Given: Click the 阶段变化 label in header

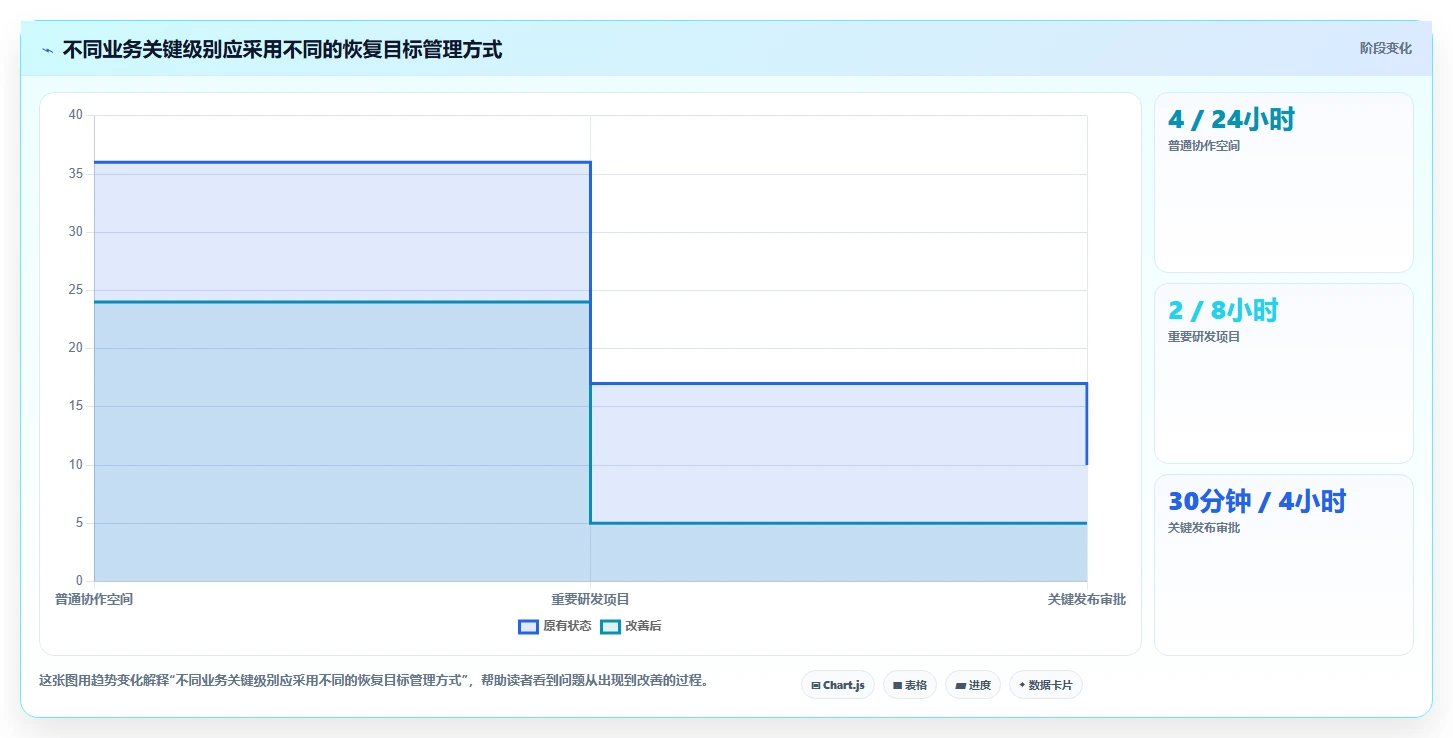Looking at the screenshot, I should pos(1385,48).
